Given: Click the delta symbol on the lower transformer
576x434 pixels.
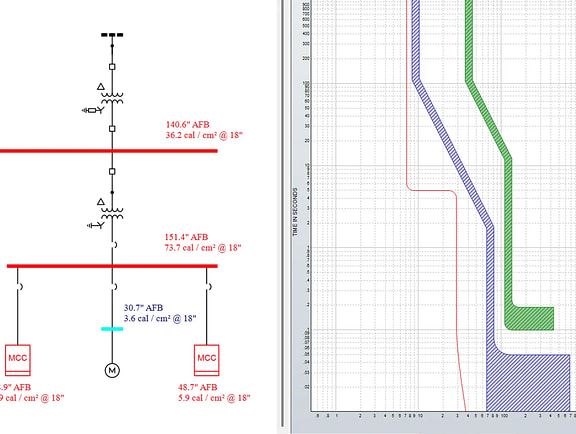Looking at the screenshot, I should (101, 202).
